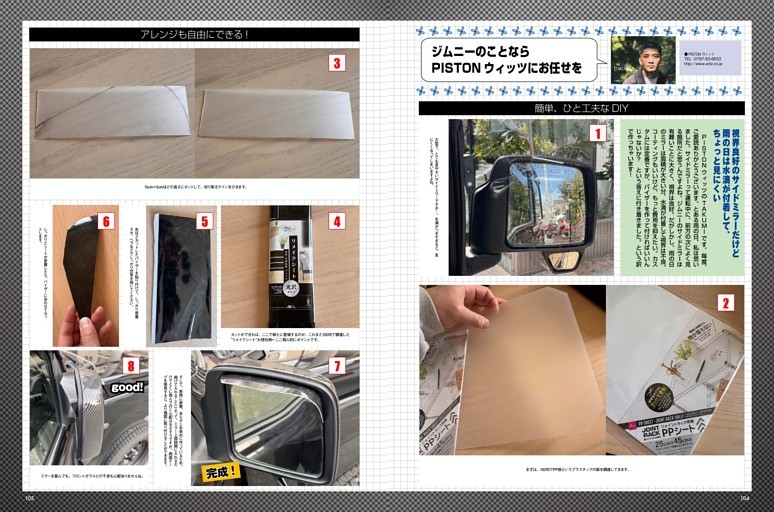
Task: Click the red number 7 badge
Action: point(337,366)
